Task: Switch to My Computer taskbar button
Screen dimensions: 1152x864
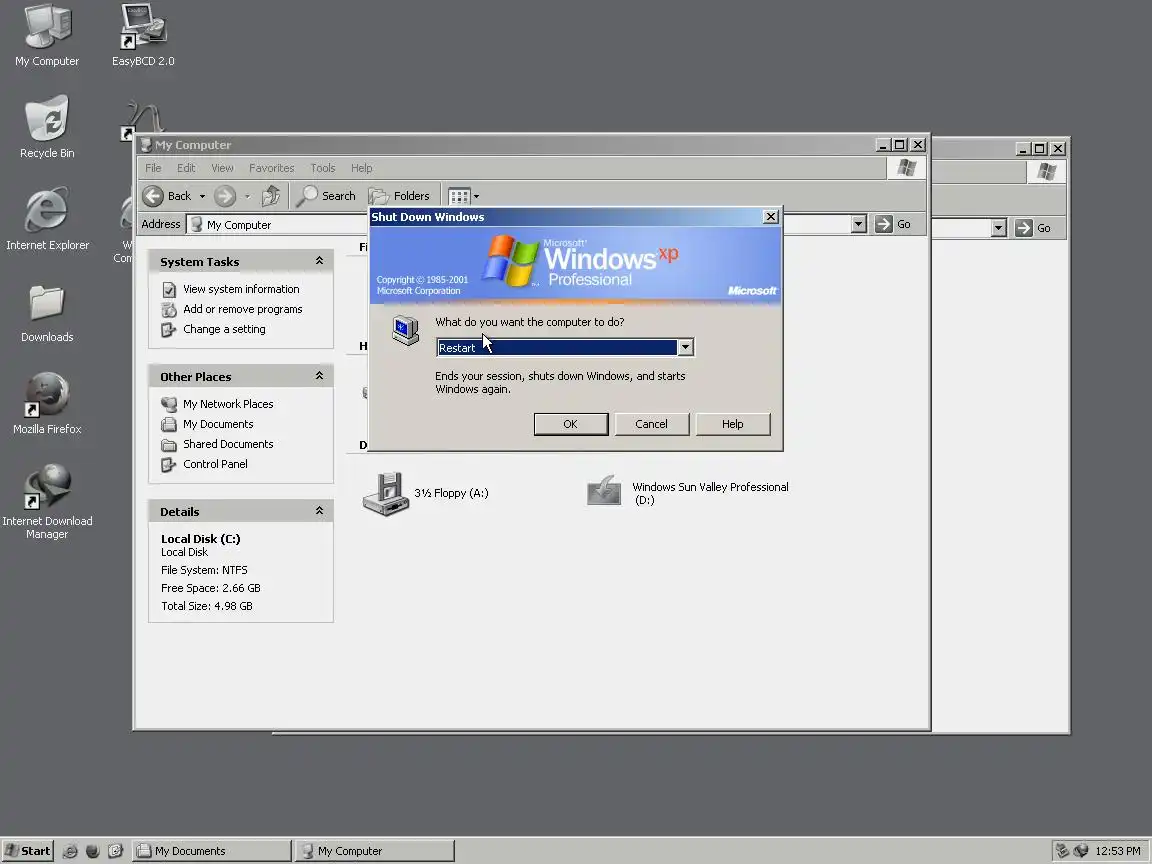Action: tap(375, 851)
